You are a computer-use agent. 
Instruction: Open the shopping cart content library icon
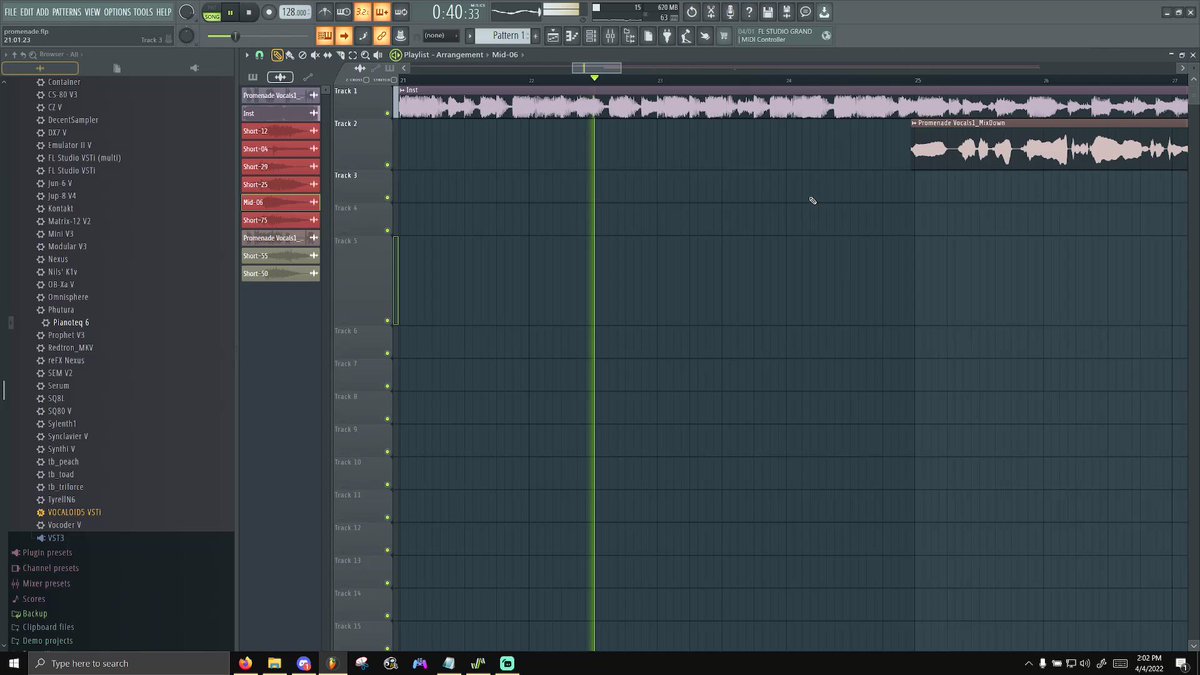[724, 36]
